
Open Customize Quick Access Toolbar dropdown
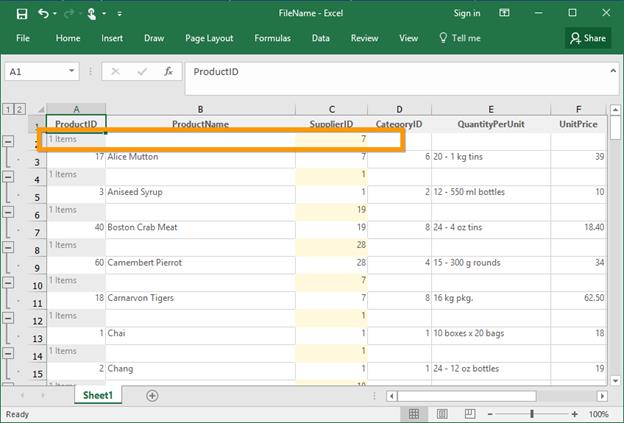[119, 14]
